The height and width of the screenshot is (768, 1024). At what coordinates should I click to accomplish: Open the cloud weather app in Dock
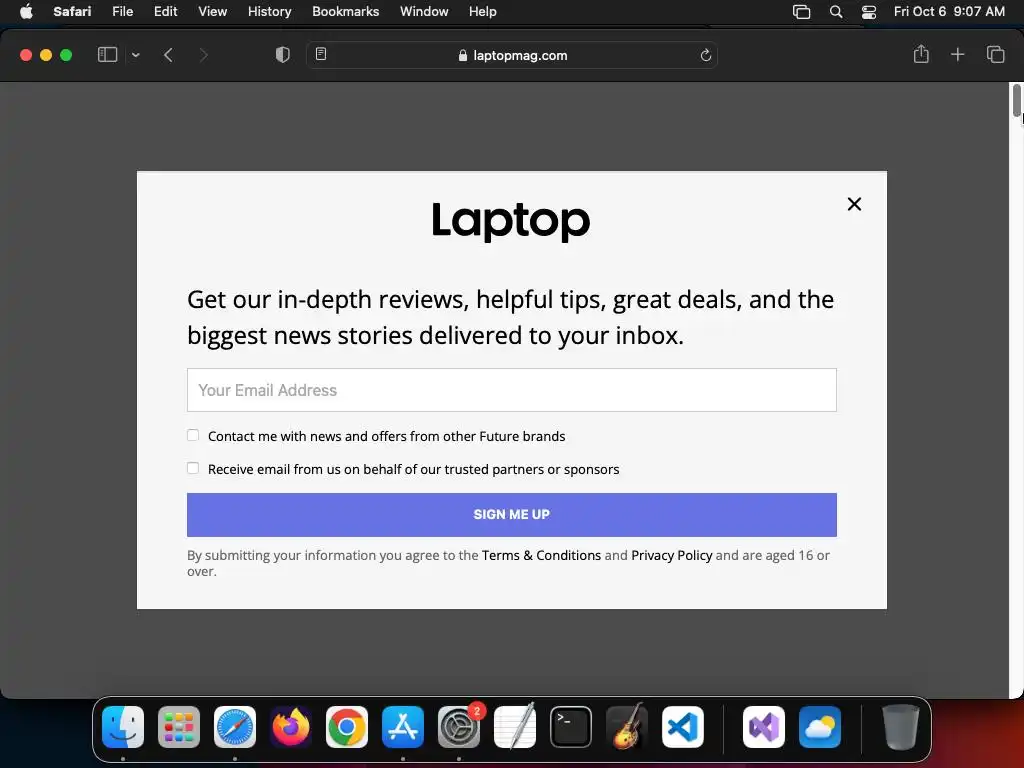pos(820,727)
